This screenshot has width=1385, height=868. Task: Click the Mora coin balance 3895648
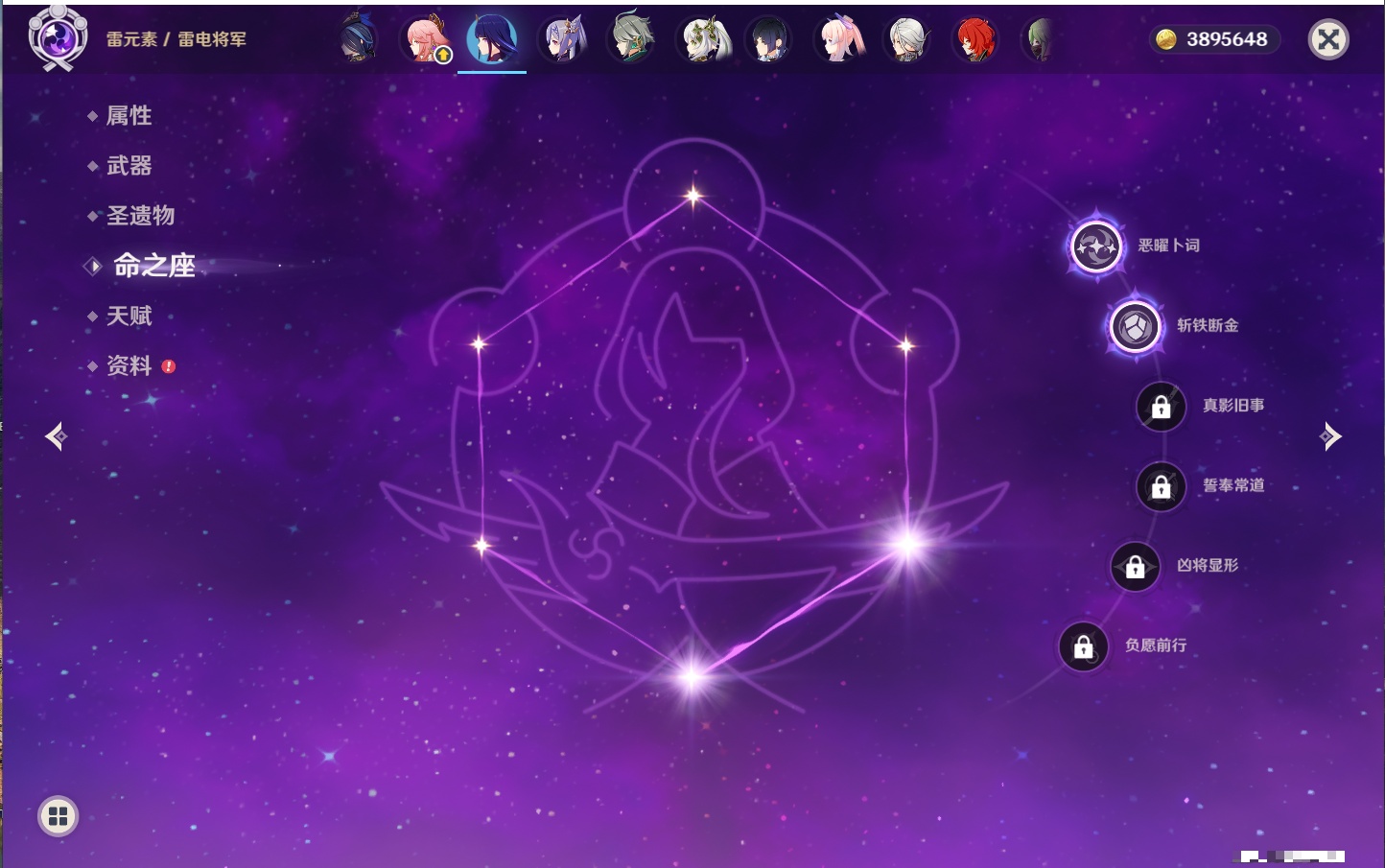tap(1216, 39)
